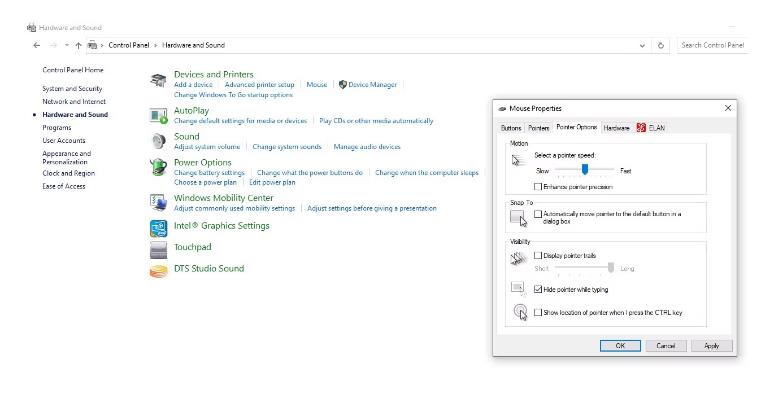The width and height of the screenshot is (771, 394).
Task: Refresh the Control Panel view
Action: point(660,45)
